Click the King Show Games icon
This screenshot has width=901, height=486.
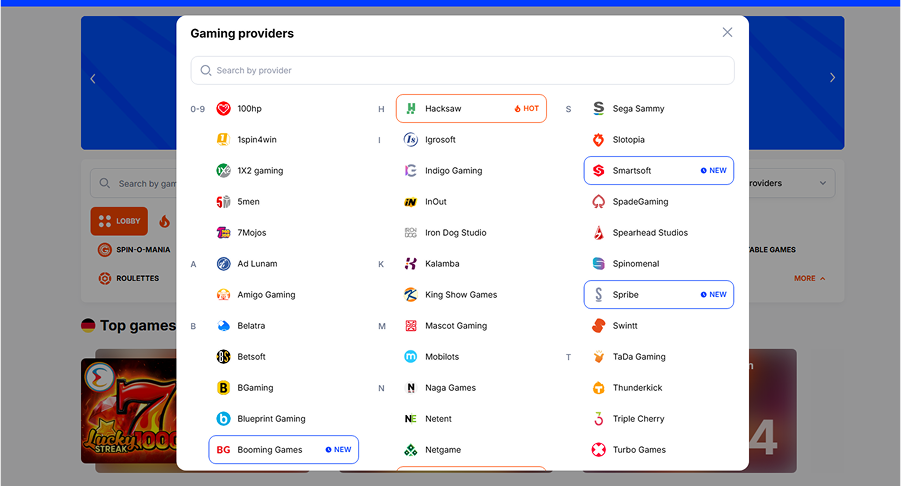pyautogui.click(x=411, y=295)
